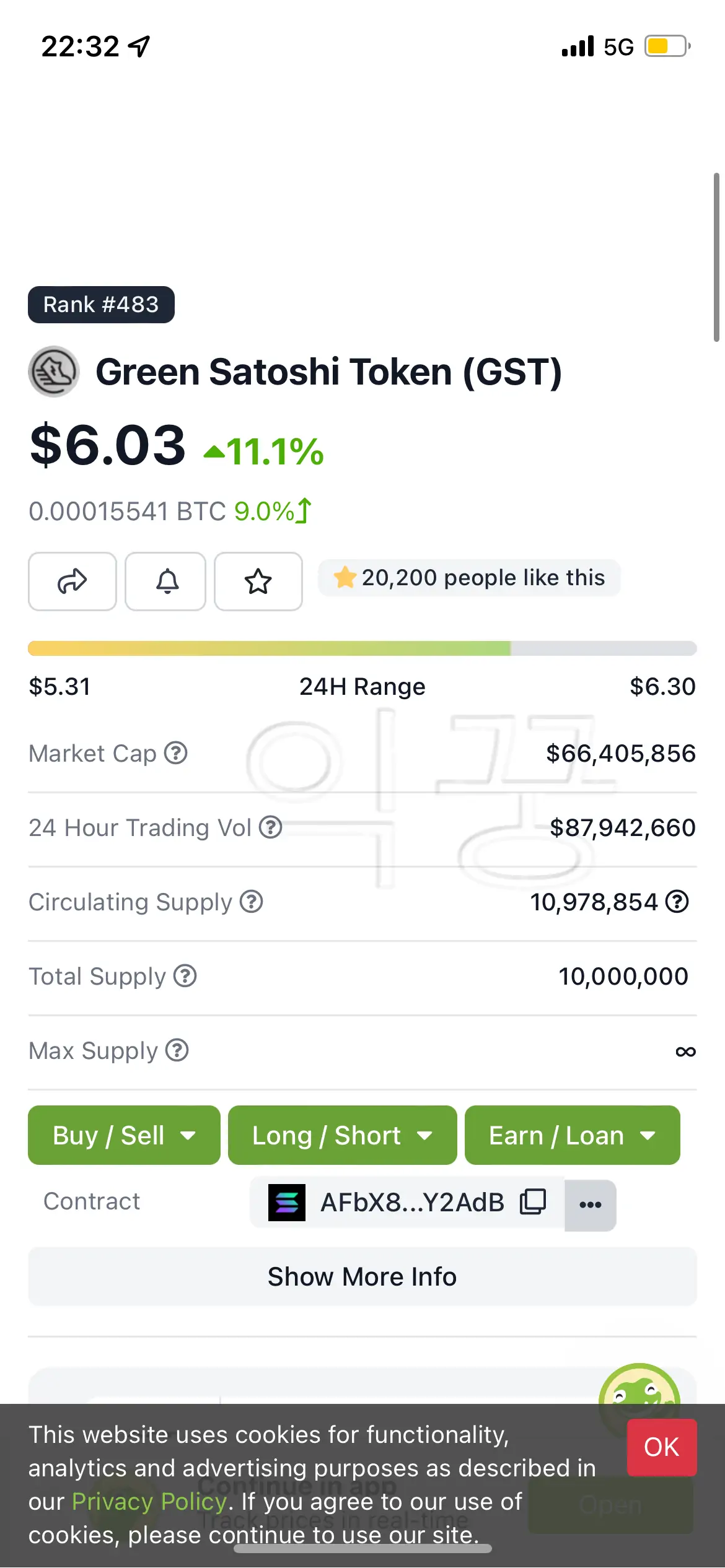This screenshot has width=725, height=1568.
Task: Expand the Buy / Sell dropdown
Action: tap(124, 1135)
